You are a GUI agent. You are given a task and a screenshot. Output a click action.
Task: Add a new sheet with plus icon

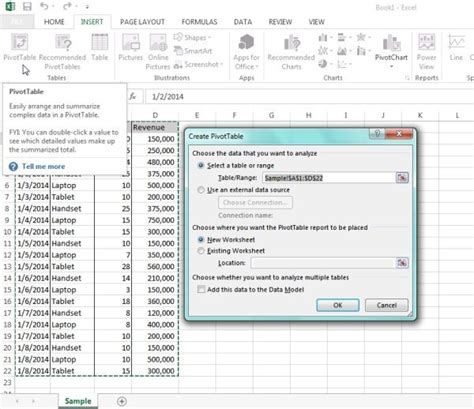click(x=122, y=401)
